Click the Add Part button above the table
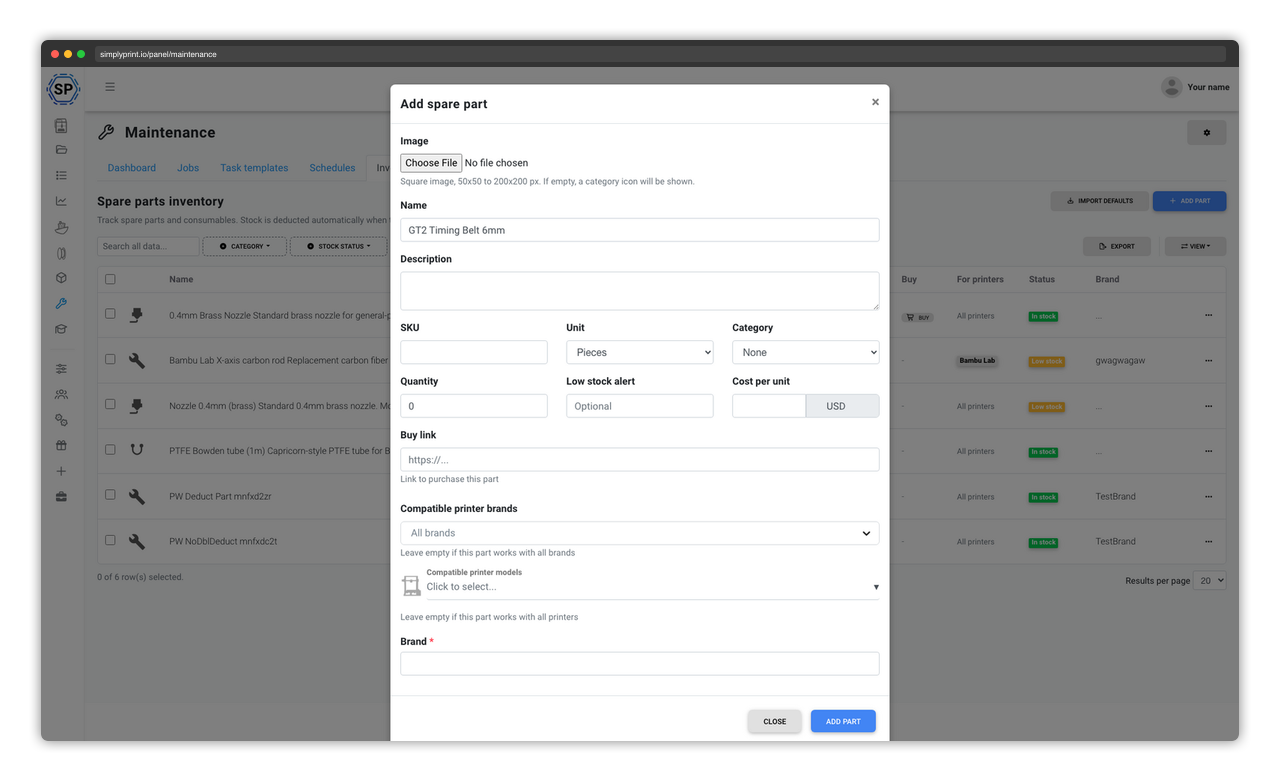 (1189, 201)
